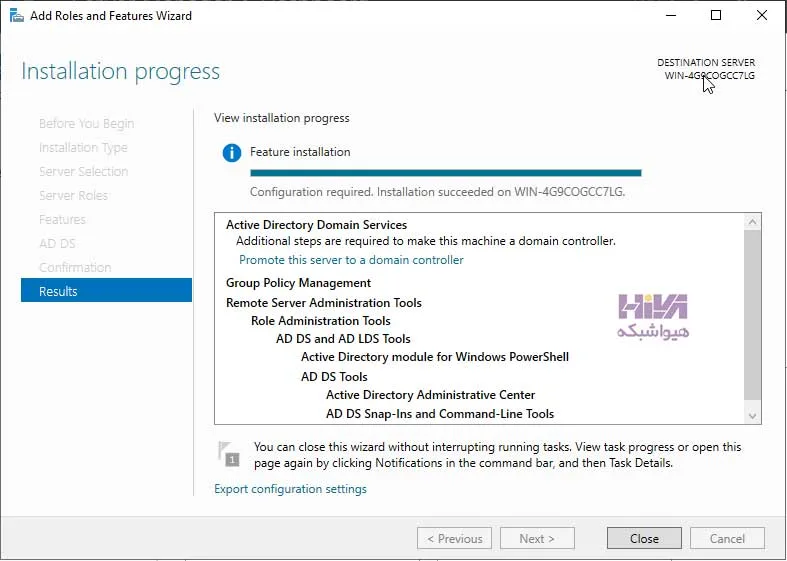
Task: Click the notifications flag icon near wizard tip
Action: pos(228,454)
